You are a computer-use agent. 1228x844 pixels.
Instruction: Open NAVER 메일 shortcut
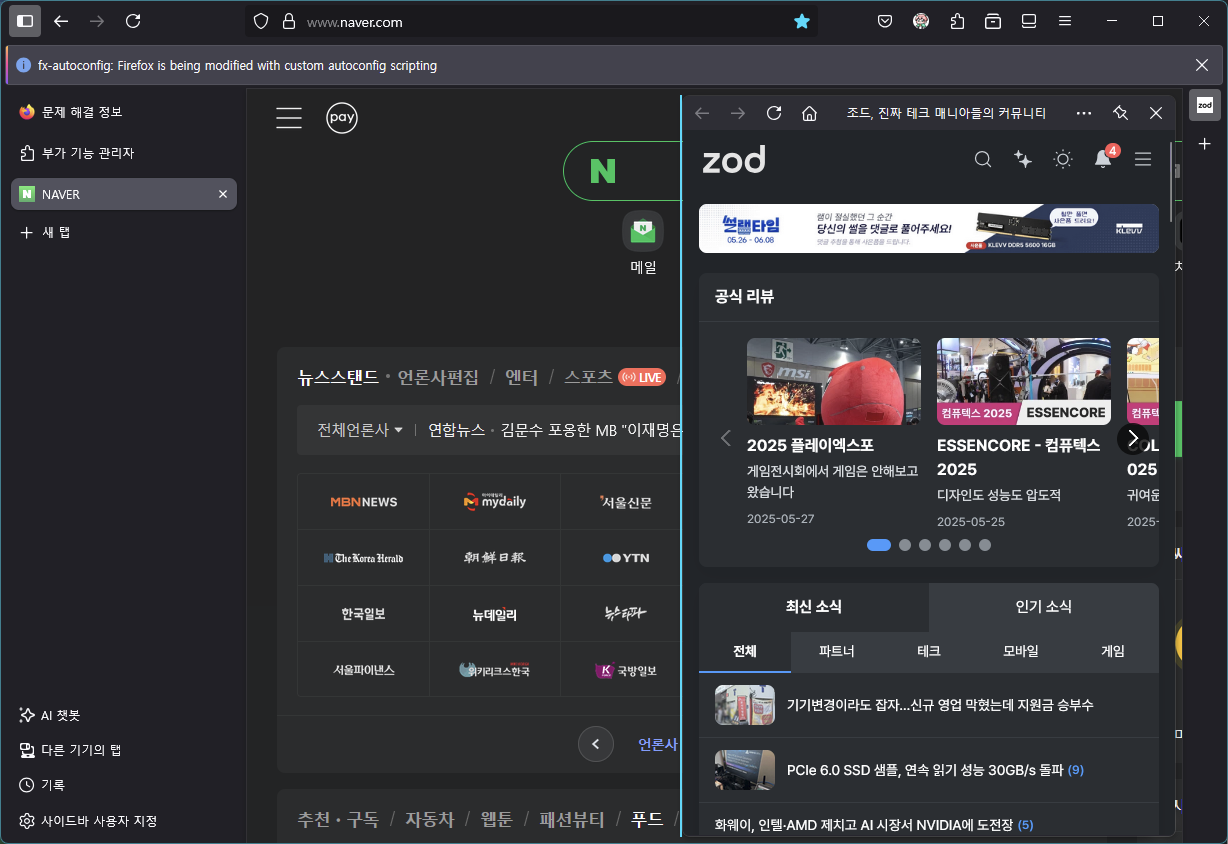pyautogui.click(x=643, y=243)
